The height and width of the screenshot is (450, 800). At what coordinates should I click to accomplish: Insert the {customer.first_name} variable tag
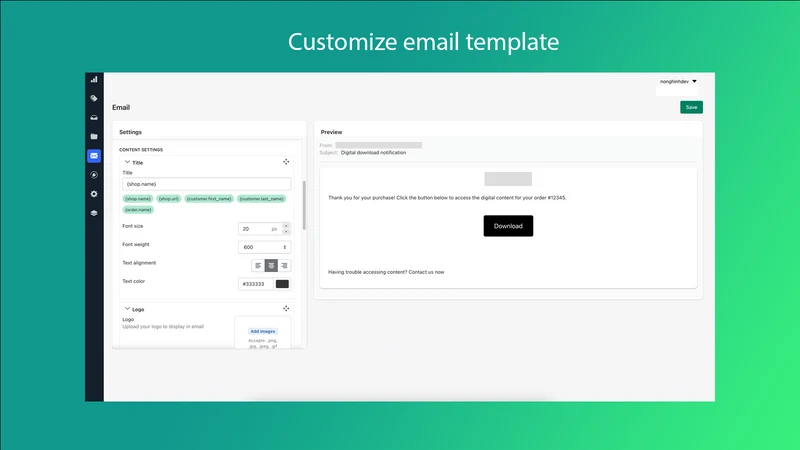(209, 198)
